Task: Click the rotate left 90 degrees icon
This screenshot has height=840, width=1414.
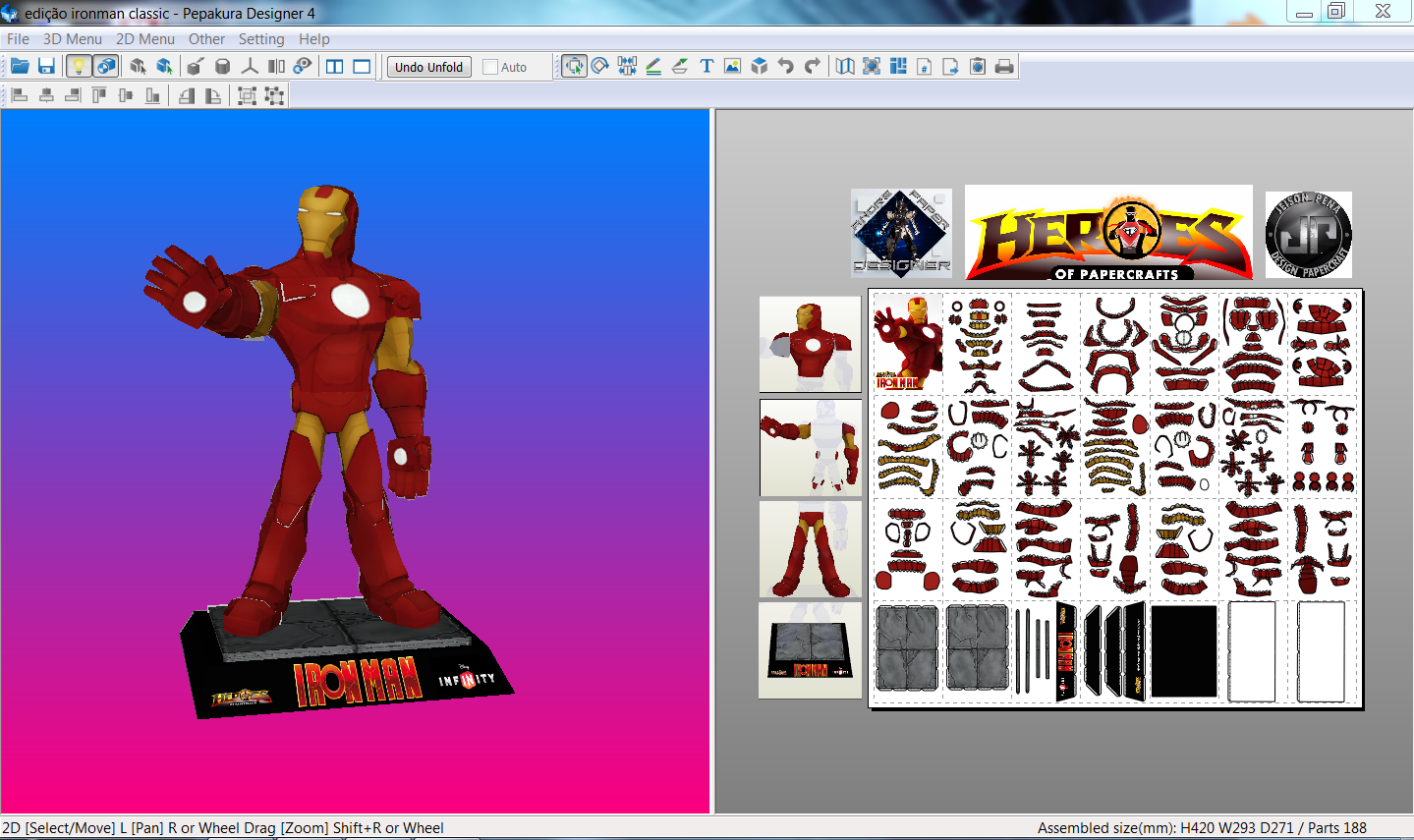Action: tap(186, 95)
